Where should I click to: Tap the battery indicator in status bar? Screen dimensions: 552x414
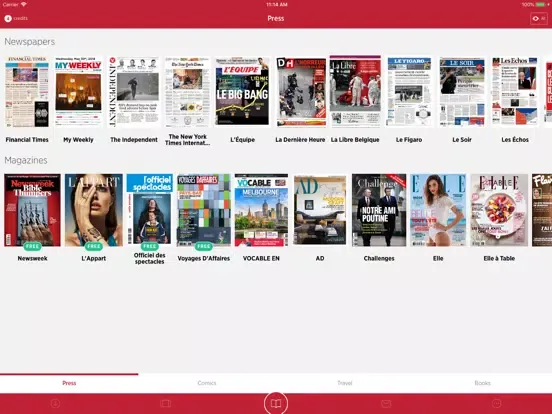(x=541, y=5)
